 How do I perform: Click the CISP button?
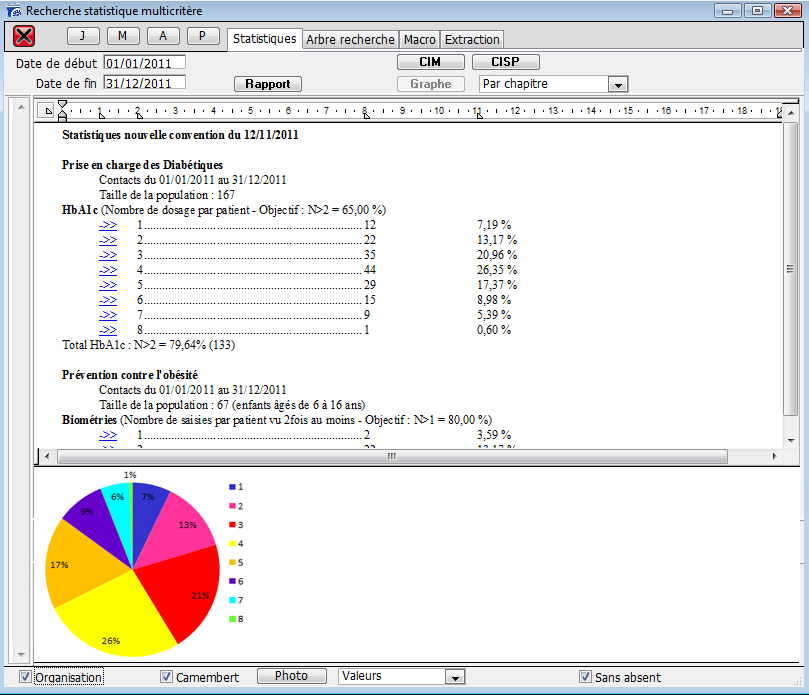(505, 62)
